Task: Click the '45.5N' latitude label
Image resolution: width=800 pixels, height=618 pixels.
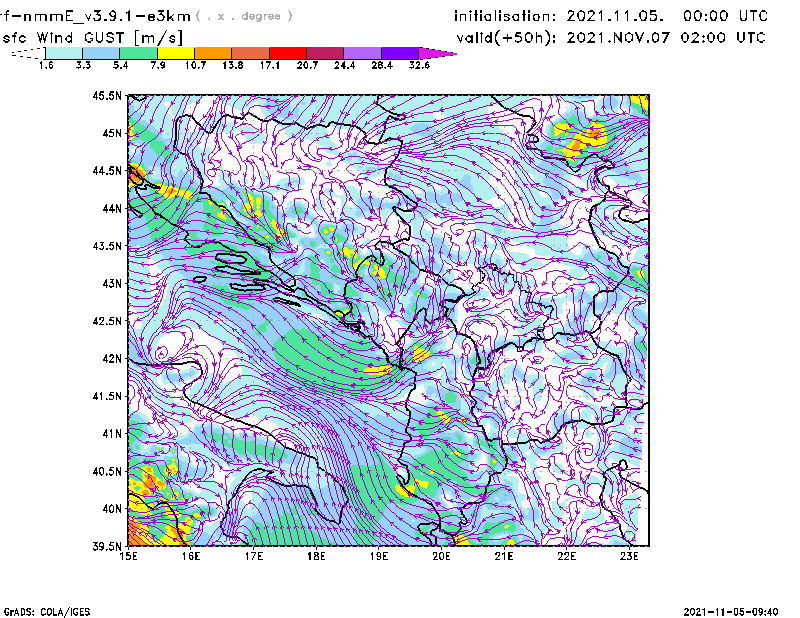Action: click(x=107, y=95)
